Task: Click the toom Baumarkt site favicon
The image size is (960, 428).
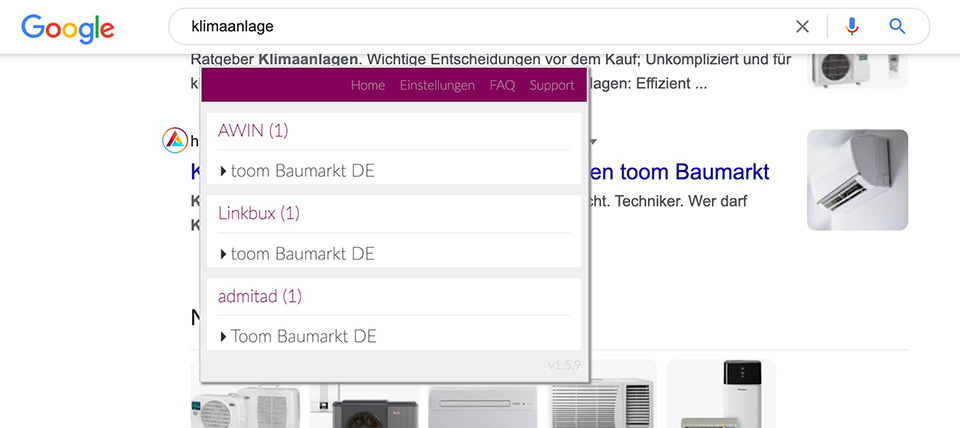Action: [x=175, y=140]
